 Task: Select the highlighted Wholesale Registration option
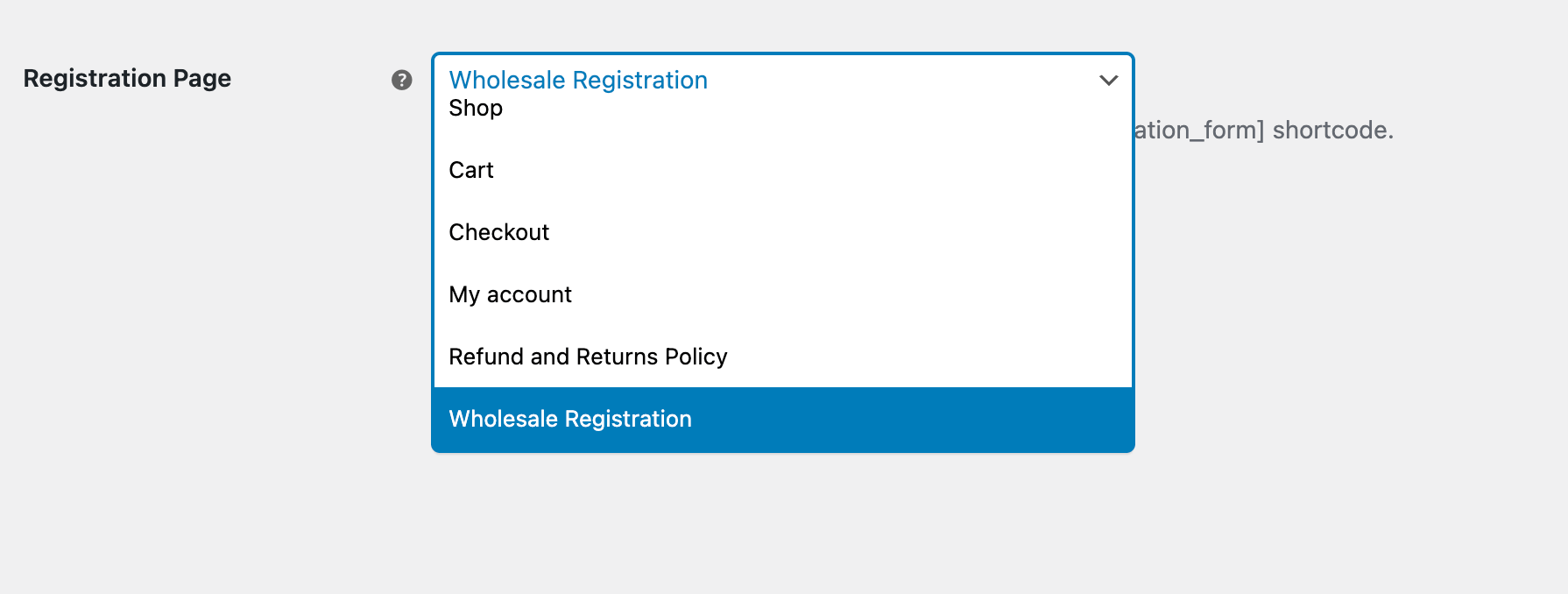pos(570,419)
